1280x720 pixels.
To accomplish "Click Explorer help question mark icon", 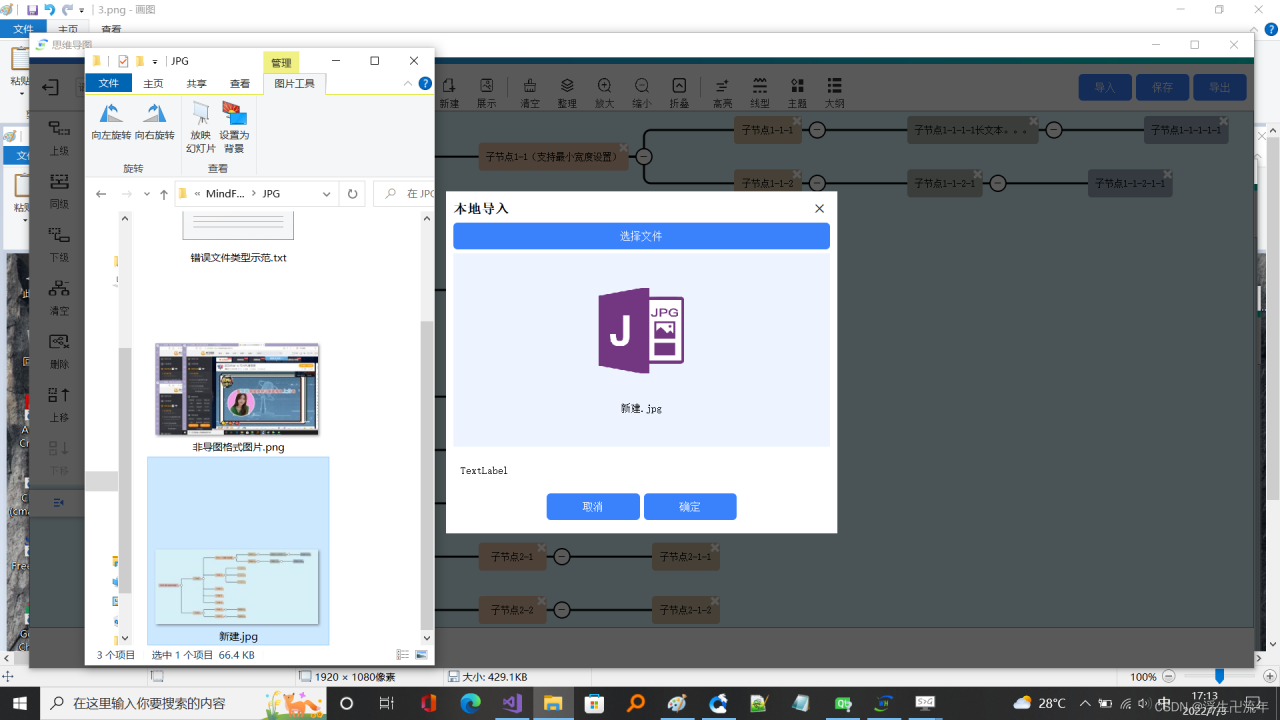I will pyautogui.click(x=425, y=84).
